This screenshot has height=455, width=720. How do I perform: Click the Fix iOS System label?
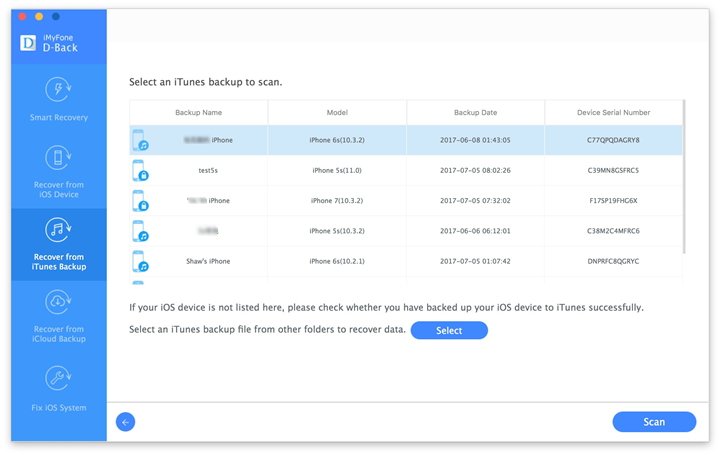[x=59, y=408]
